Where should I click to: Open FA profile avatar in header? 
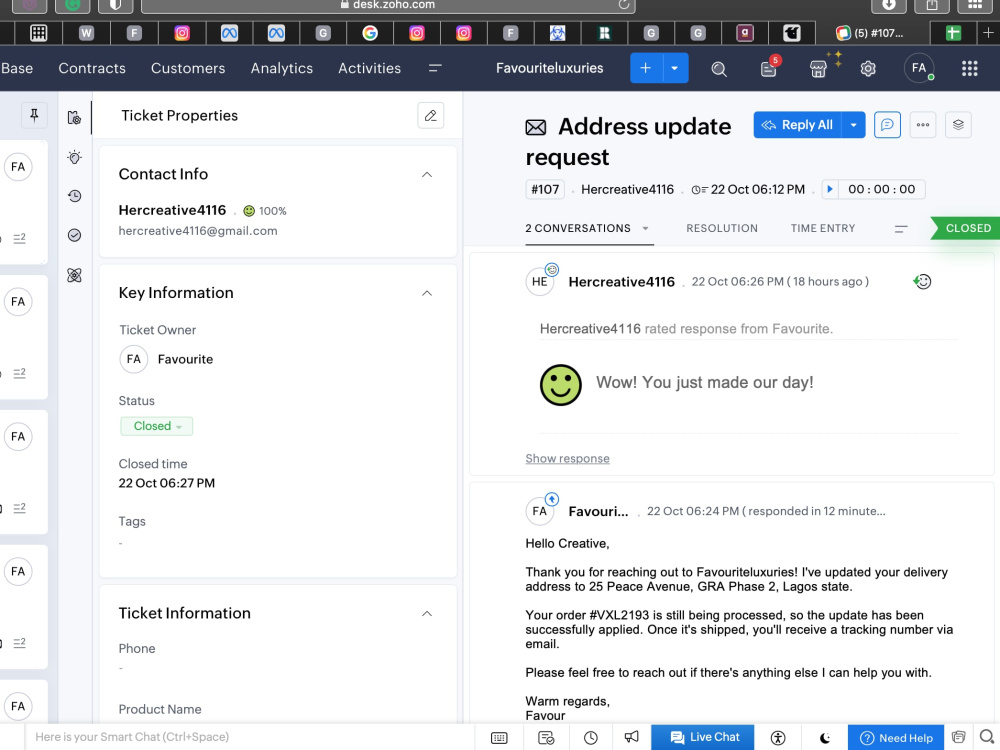pos(919,68)
